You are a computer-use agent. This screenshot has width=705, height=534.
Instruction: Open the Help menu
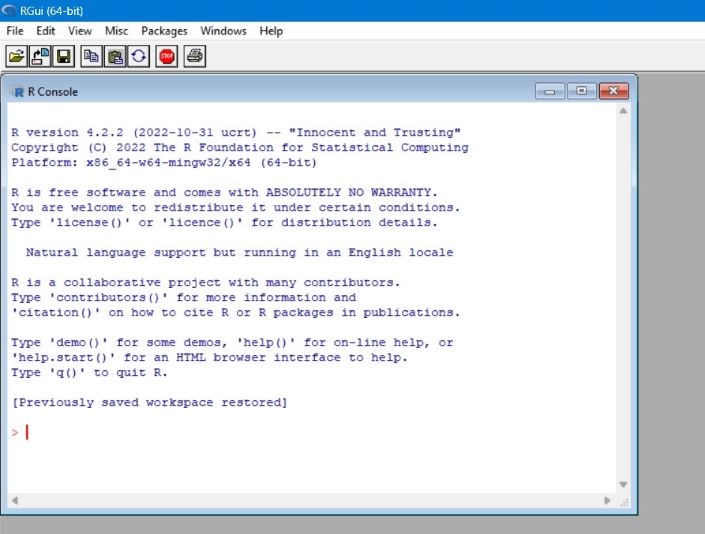[271, 31]
